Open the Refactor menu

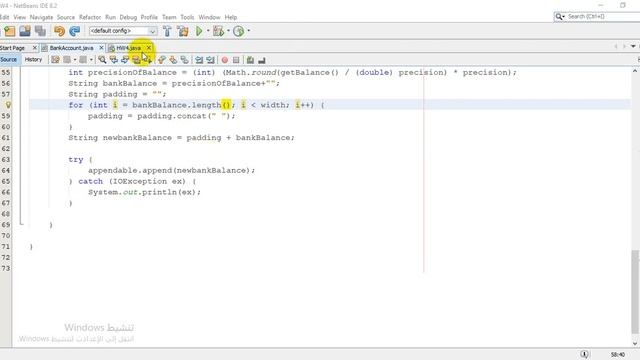tap(90, 17)
